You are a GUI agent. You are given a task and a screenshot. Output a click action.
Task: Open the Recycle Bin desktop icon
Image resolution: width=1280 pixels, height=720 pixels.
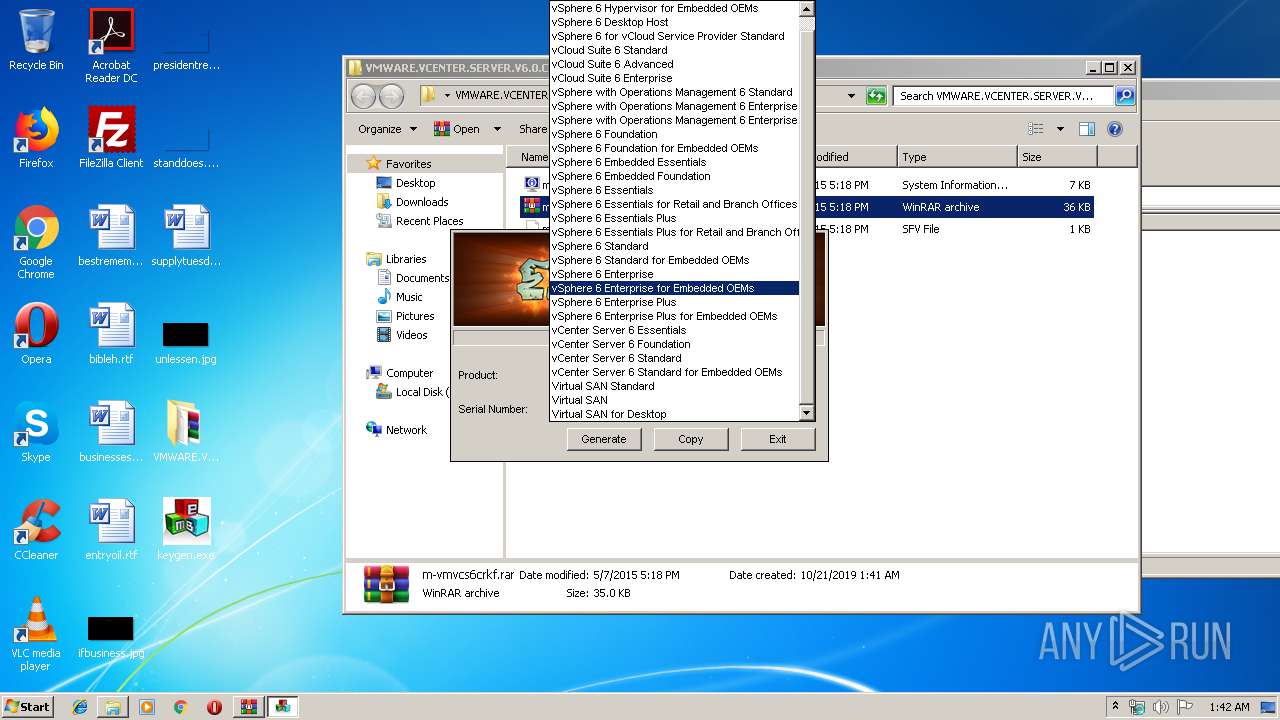[x=36, y=40]
